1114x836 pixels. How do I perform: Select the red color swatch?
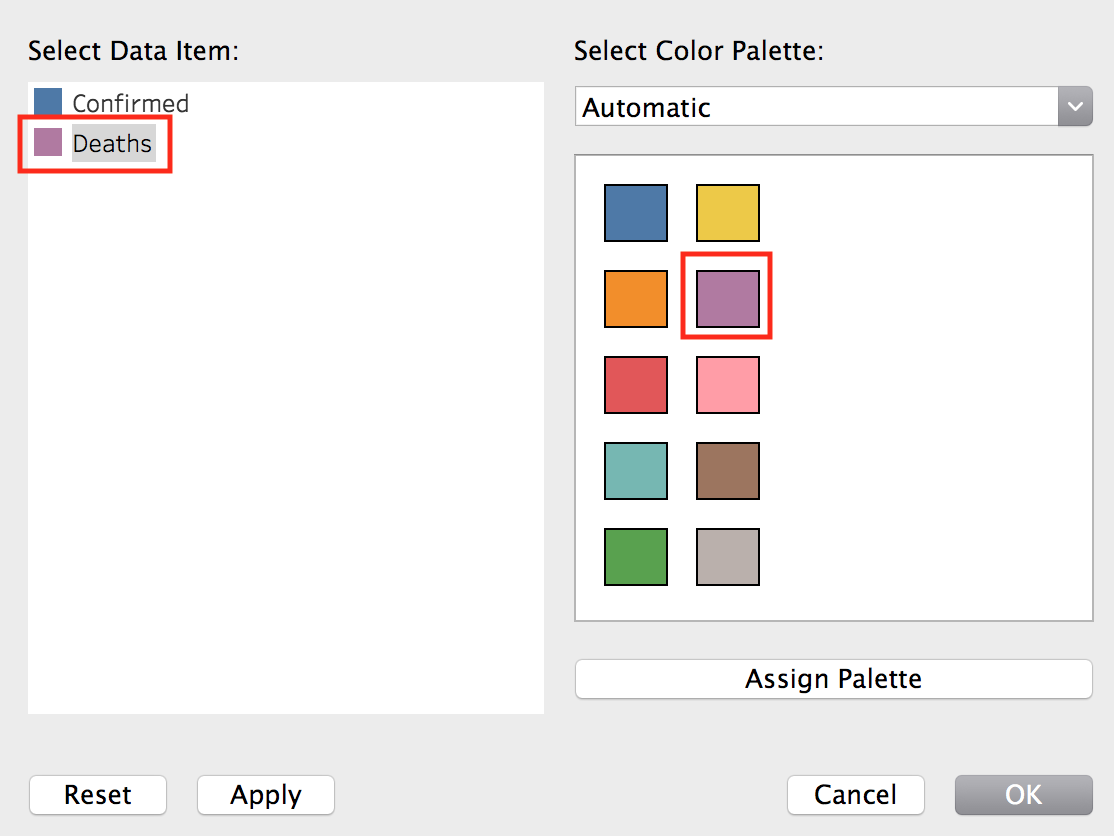[635, 384]
